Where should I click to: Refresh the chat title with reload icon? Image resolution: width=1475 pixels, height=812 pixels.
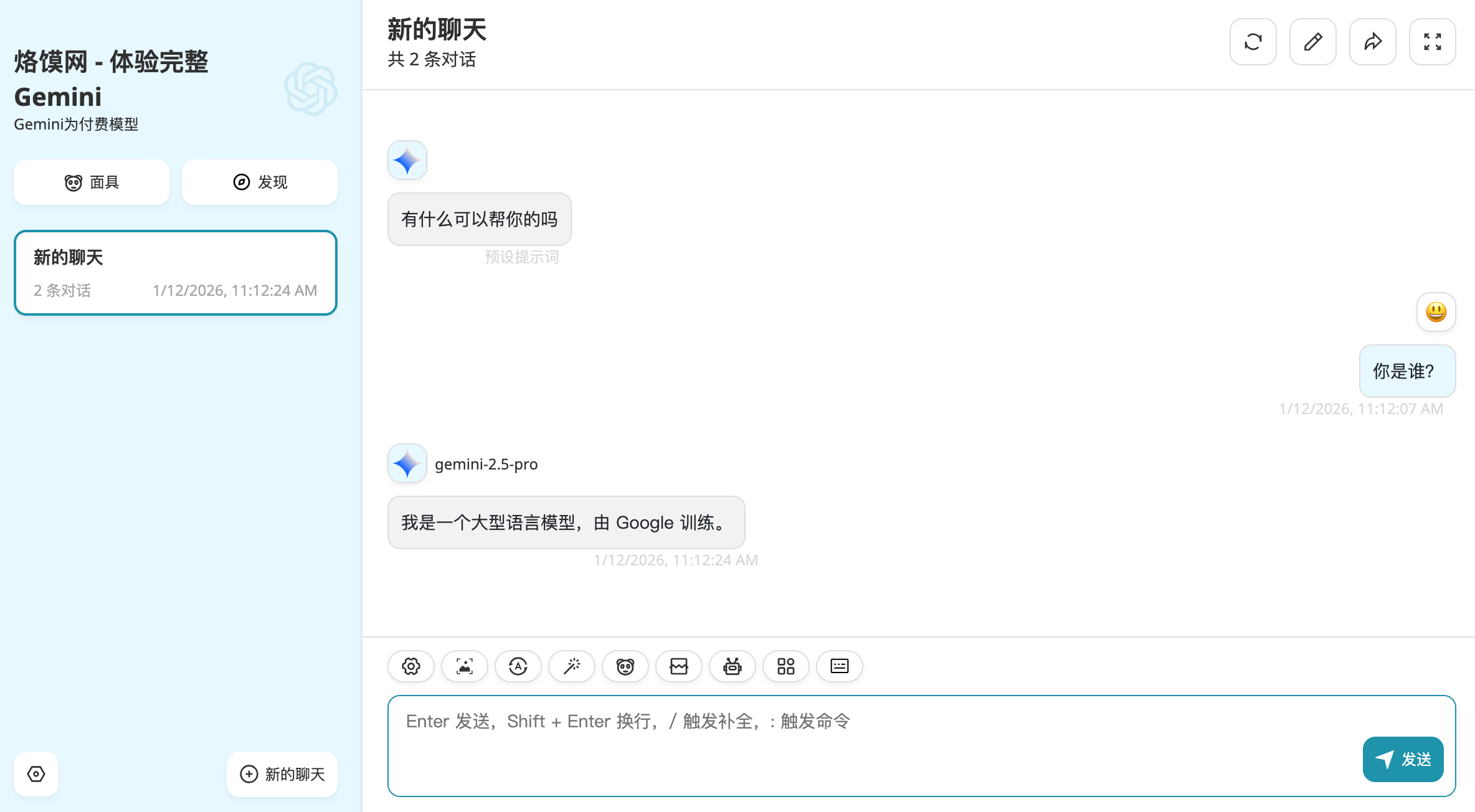[x=1253, y=42]
